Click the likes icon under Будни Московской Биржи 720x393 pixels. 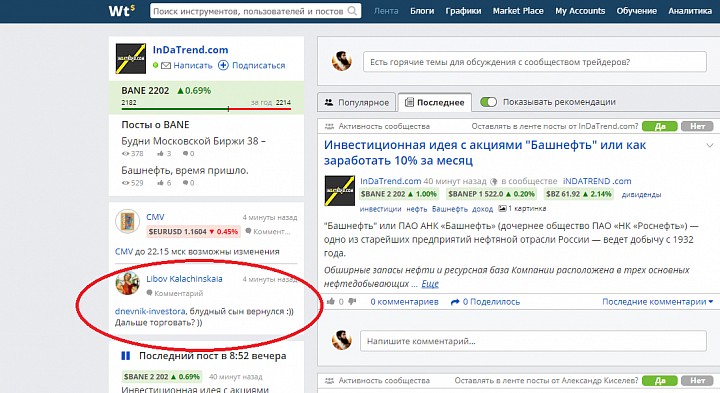pyautogui.click(x=160, y=153)
